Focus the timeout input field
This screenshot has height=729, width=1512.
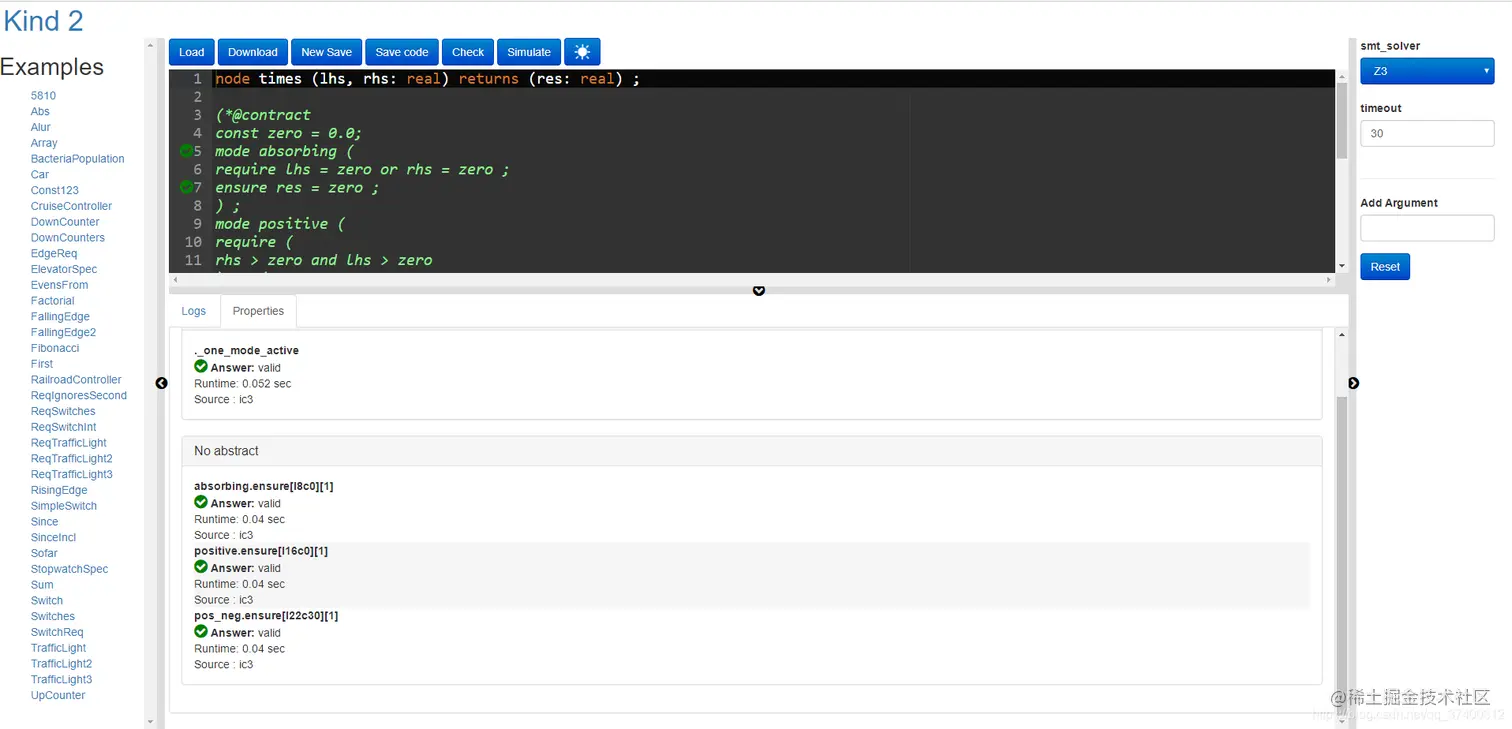pyautogui.click(x=1427, y=133)
